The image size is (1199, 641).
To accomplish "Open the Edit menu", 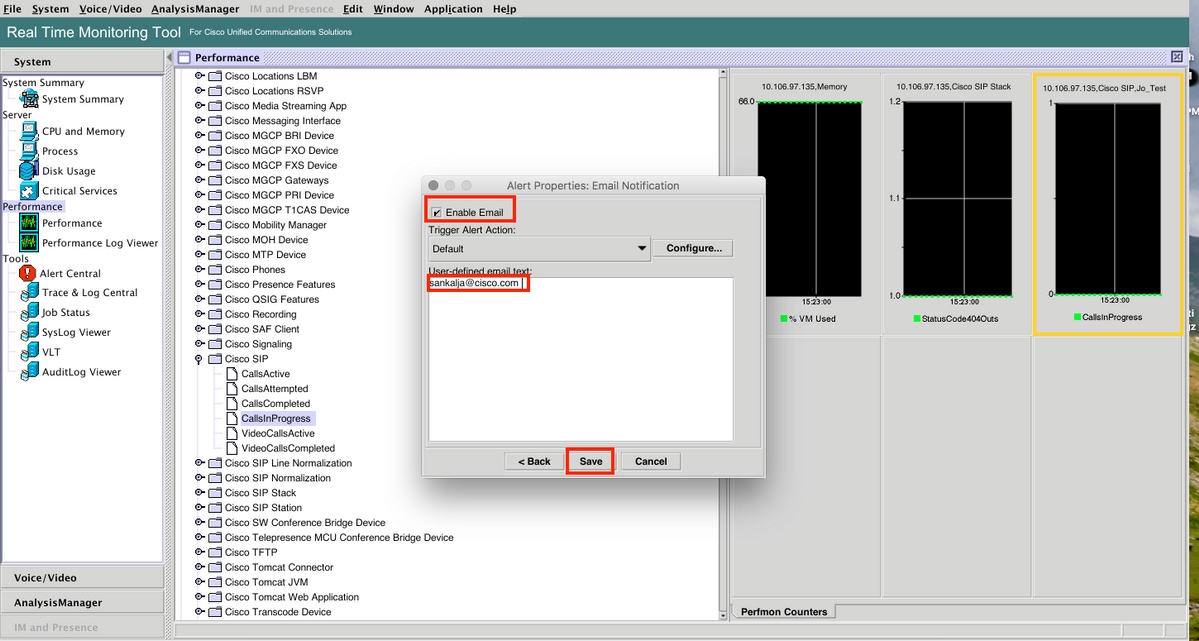I will pyautogui.click(x=353, y=9).
